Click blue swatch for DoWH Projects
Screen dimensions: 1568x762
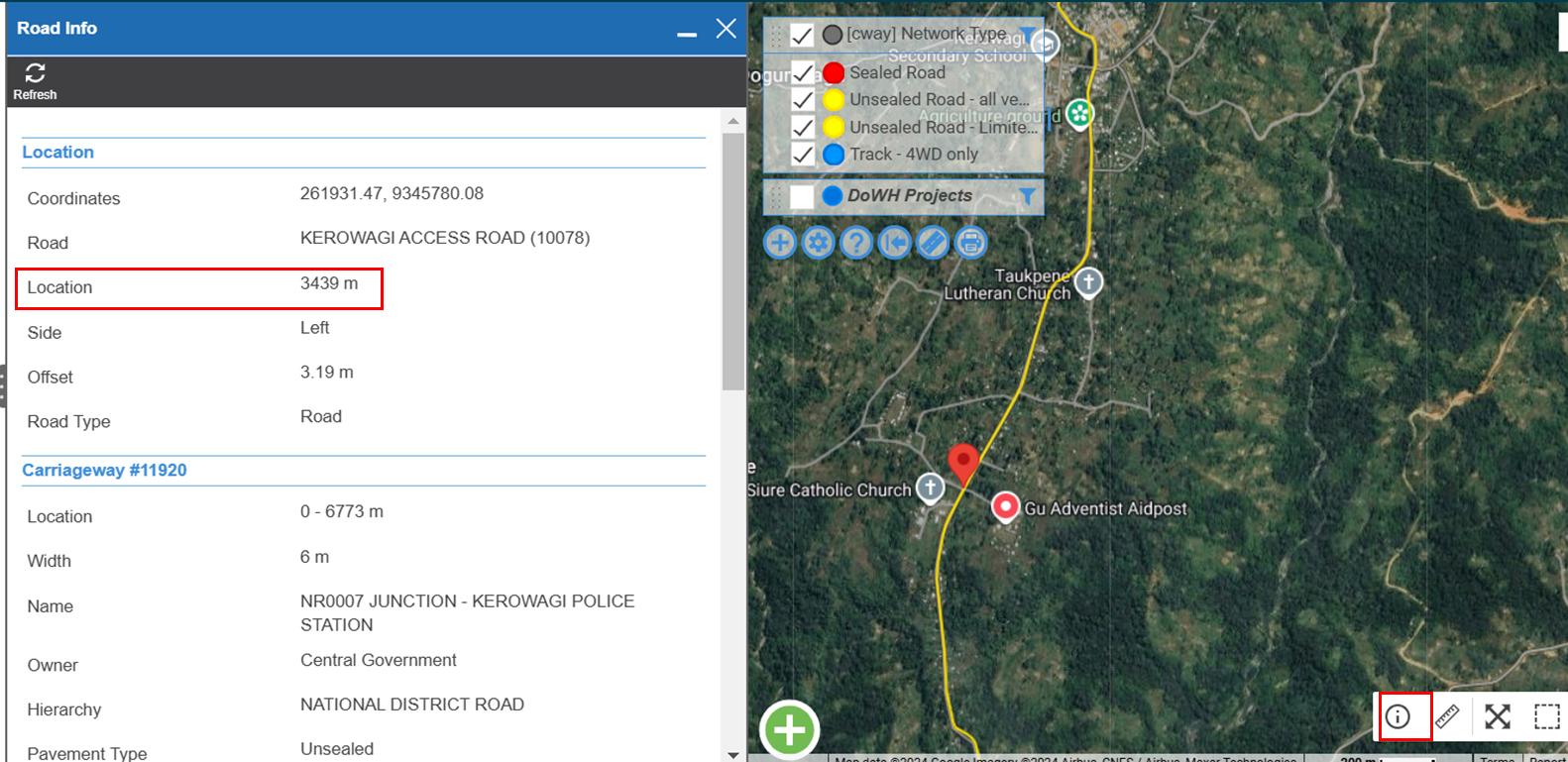click(x=833, y=196)
